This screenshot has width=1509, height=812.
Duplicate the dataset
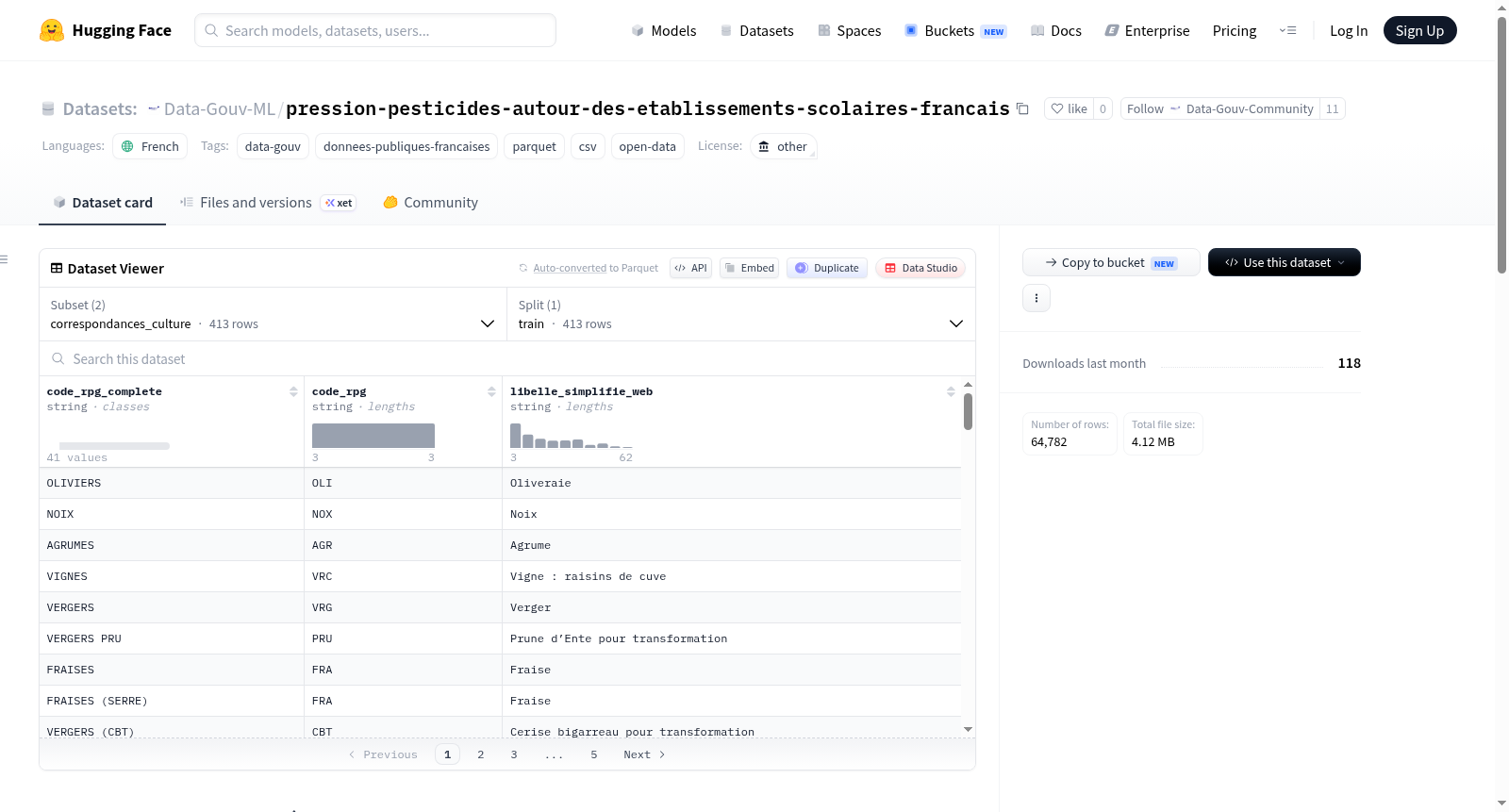pyautogui.click(x=827, y=268)
